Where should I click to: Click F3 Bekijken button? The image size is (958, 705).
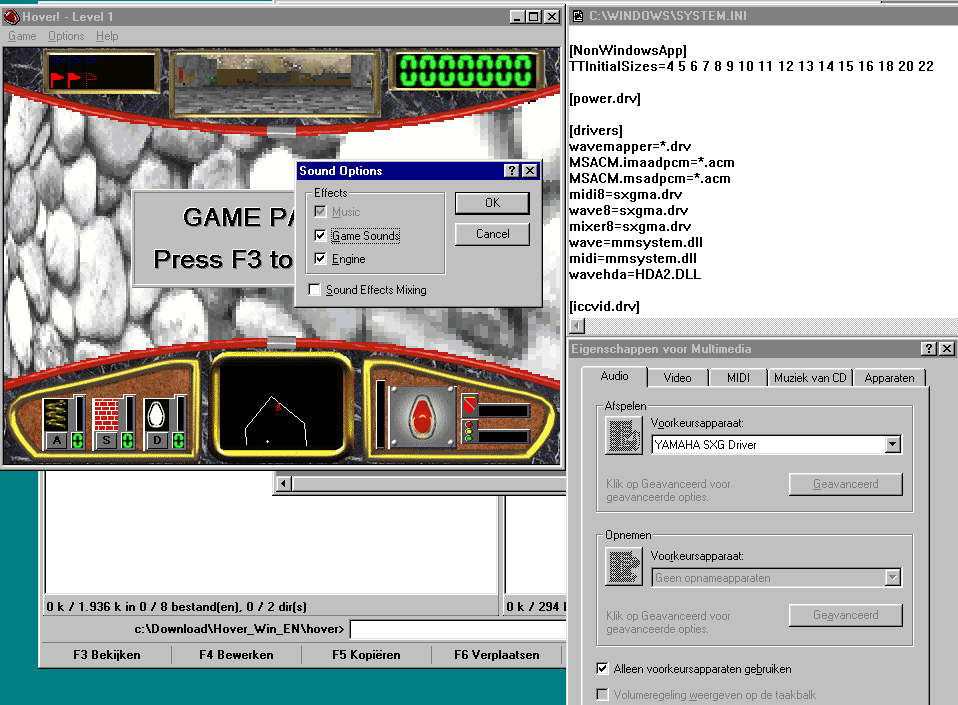(x=106, y=655)
